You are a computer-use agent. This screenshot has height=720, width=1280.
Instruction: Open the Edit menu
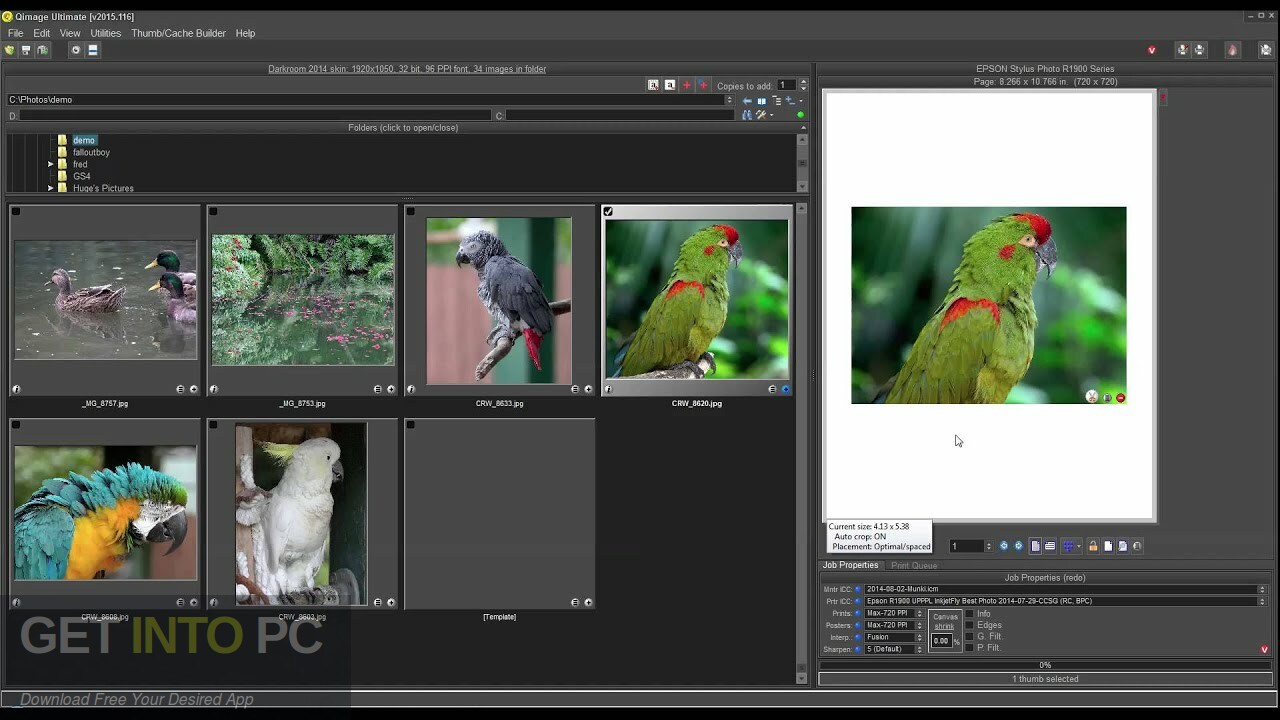(42, 33)
